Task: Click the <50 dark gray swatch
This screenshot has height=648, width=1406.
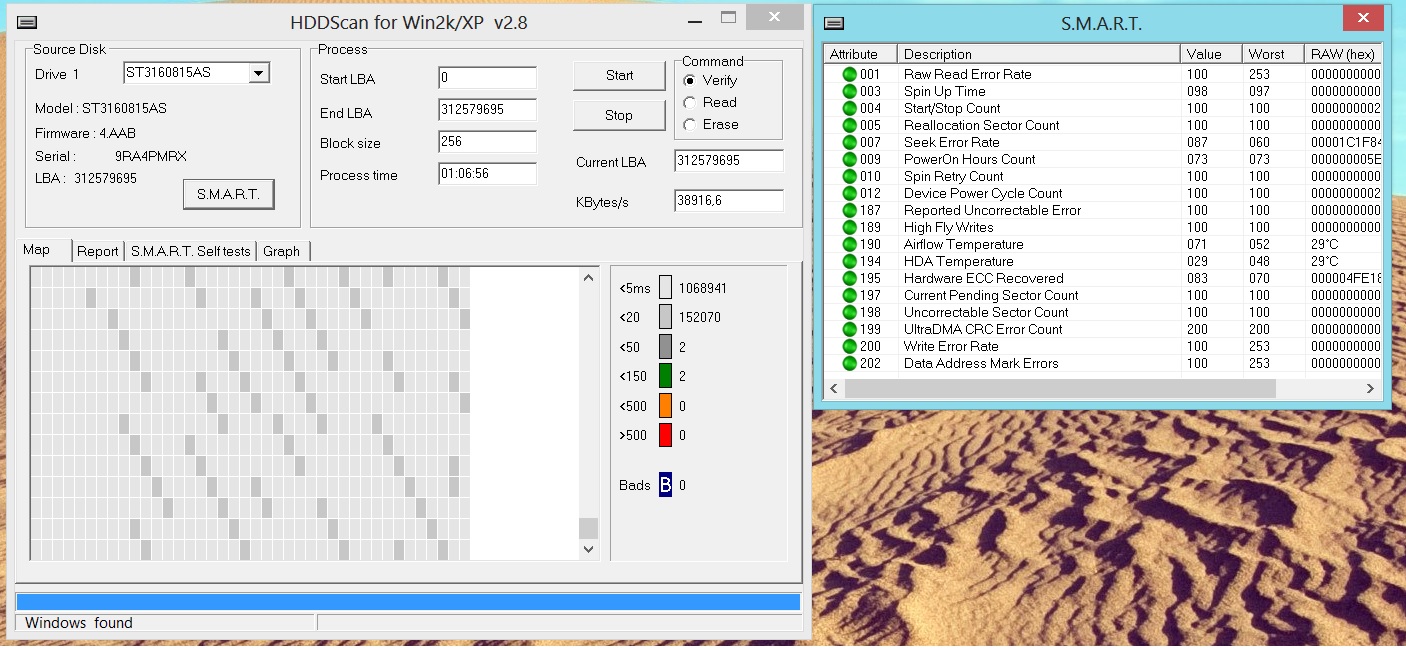Action: (x=665, y=347)
